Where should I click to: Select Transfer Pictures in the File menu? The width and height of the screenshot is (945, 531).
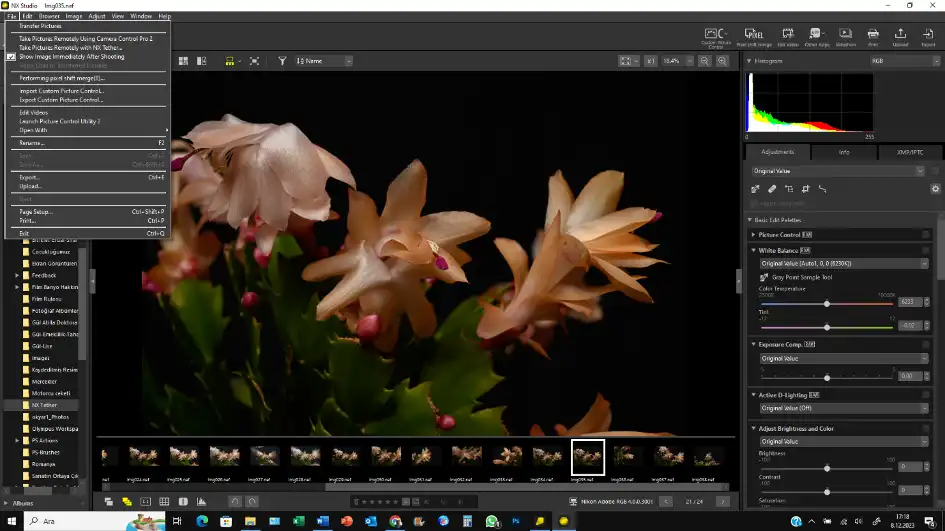click(x=40, y=27)
